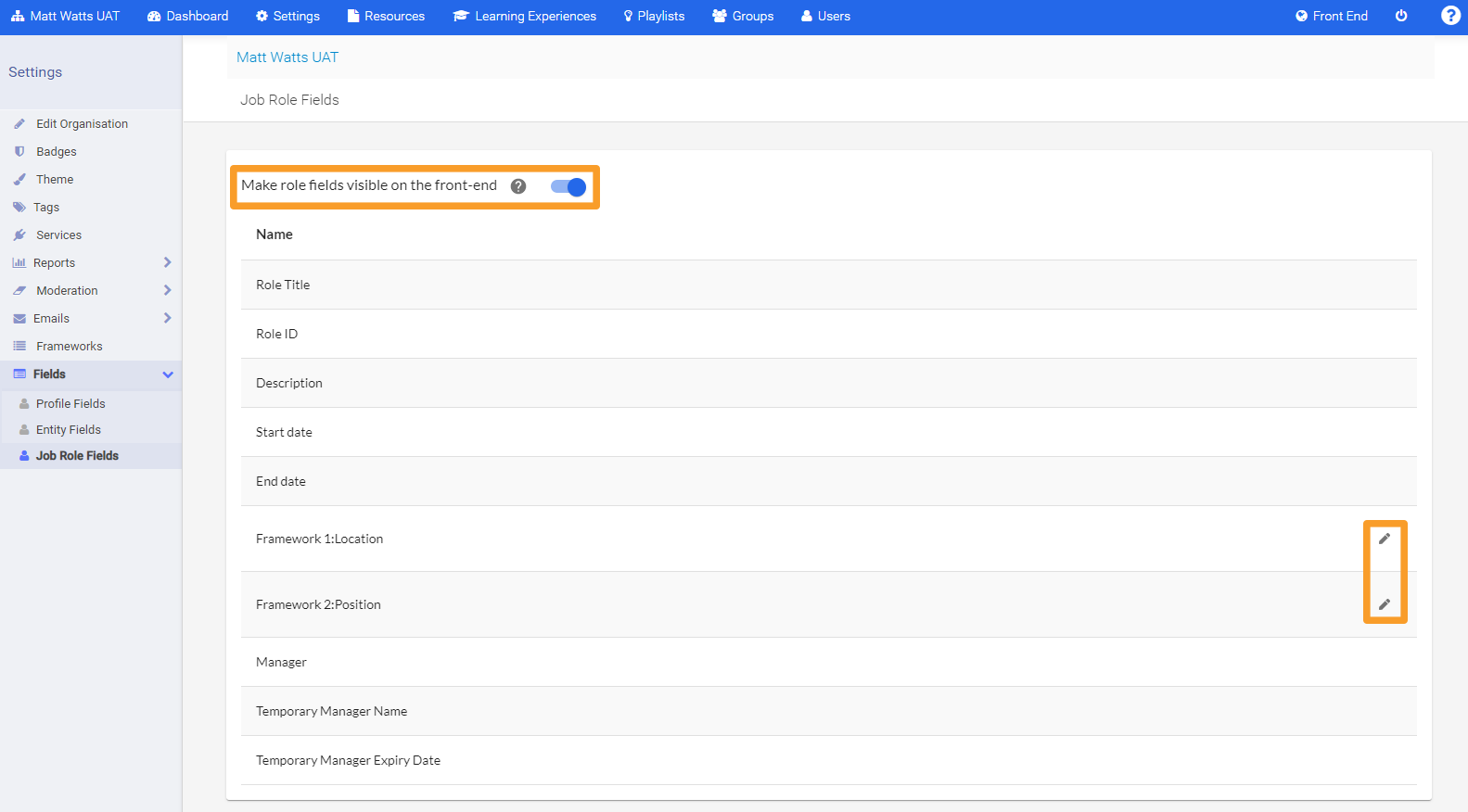Click the organisation hierarchy icon beside Matt Watts UAT
Screen dimensions: 1468x812
tap(18, 16)
